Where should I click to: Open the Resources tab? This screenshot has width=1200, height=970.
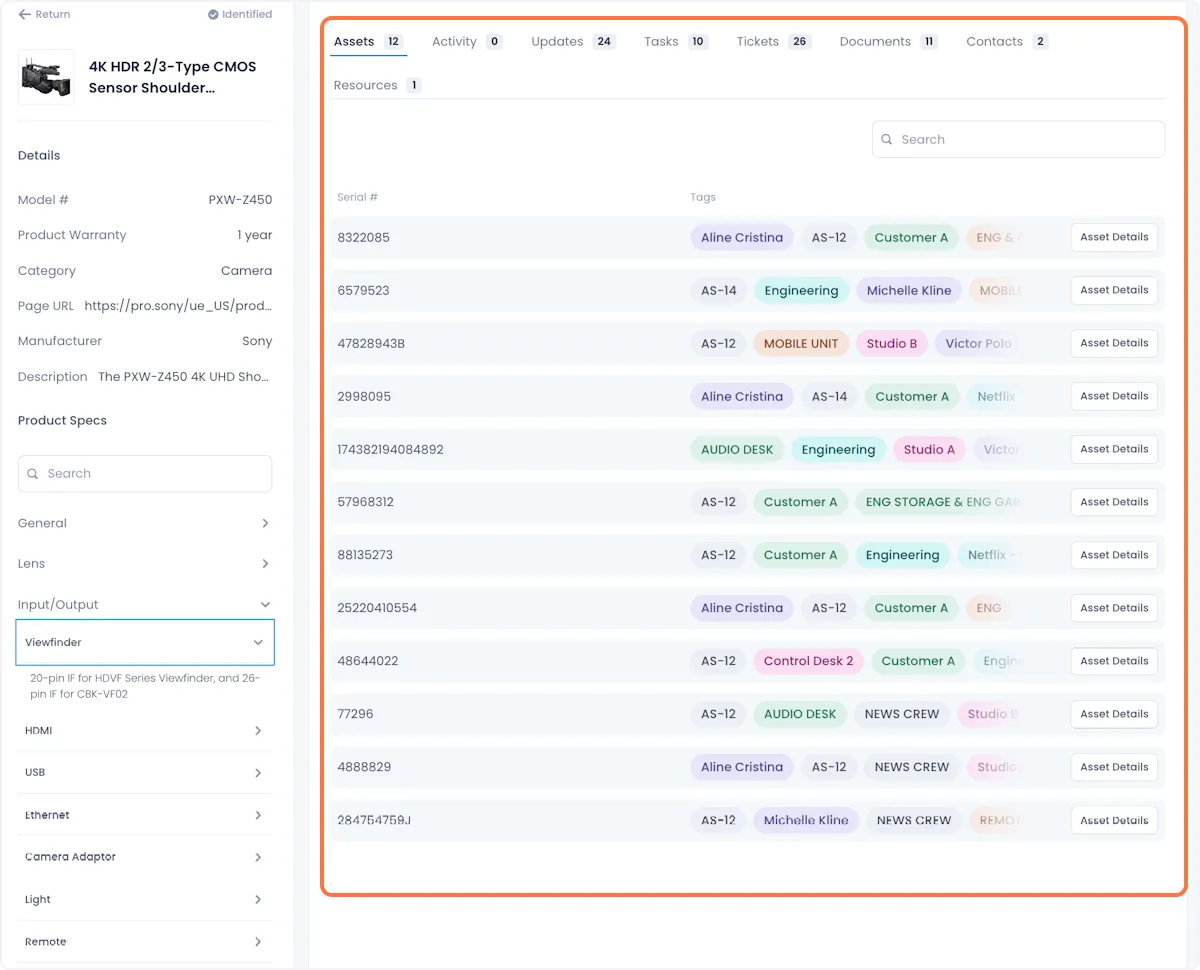(377, 86)
